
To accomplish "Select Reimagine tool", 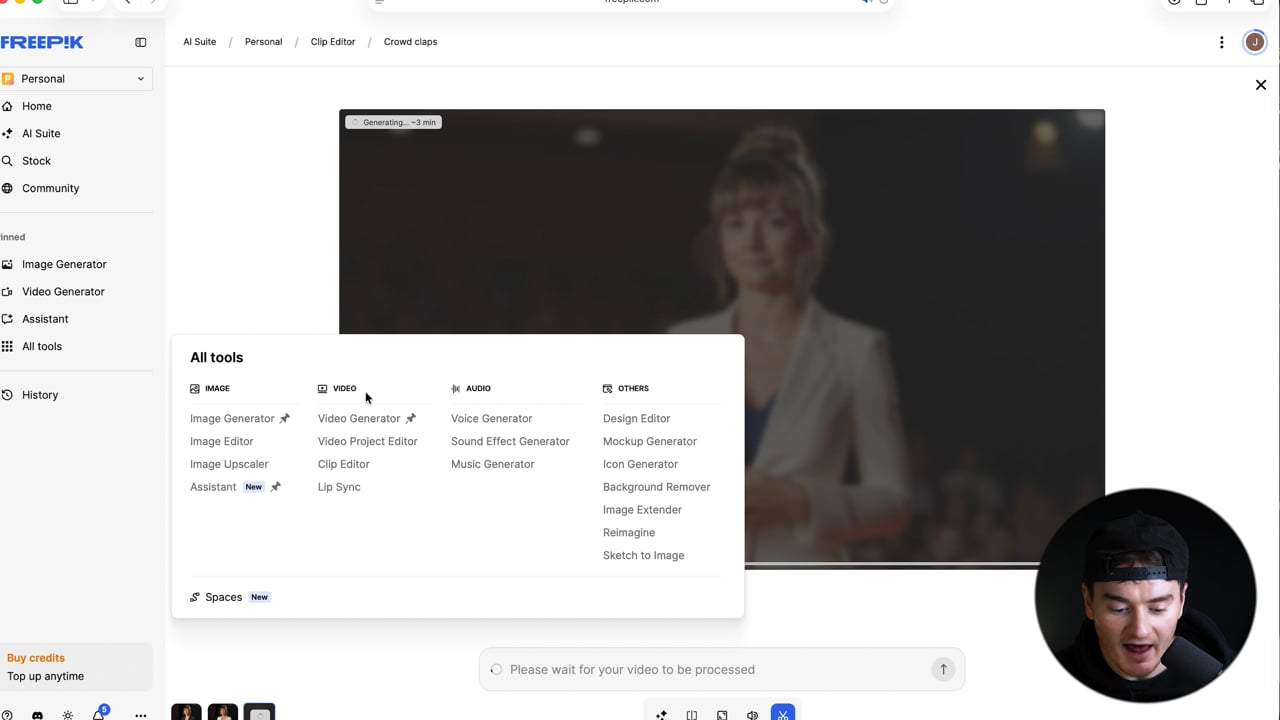I will (629, 533).
